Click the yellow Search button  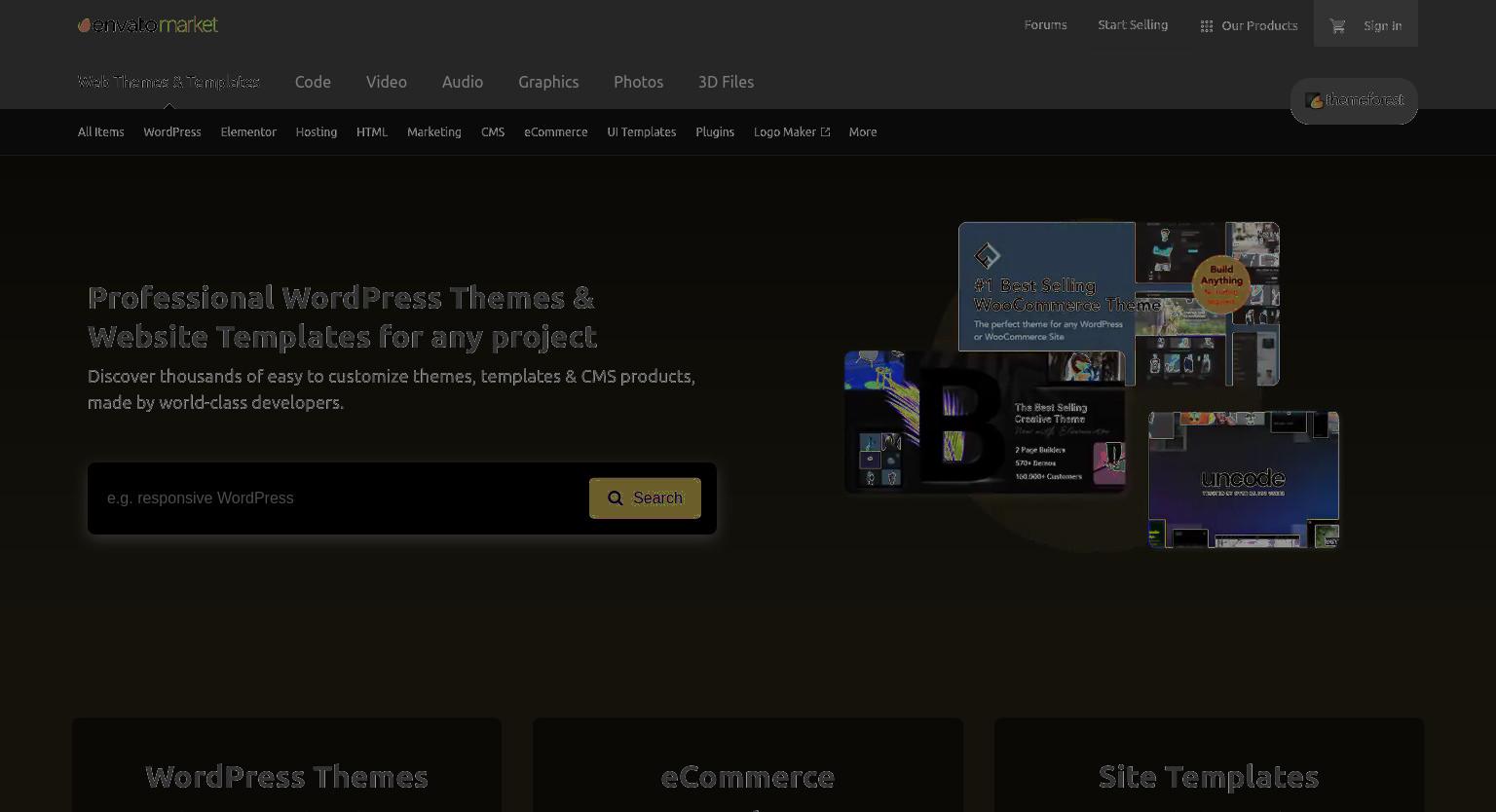pyautogui.click(x=645, y=498)
